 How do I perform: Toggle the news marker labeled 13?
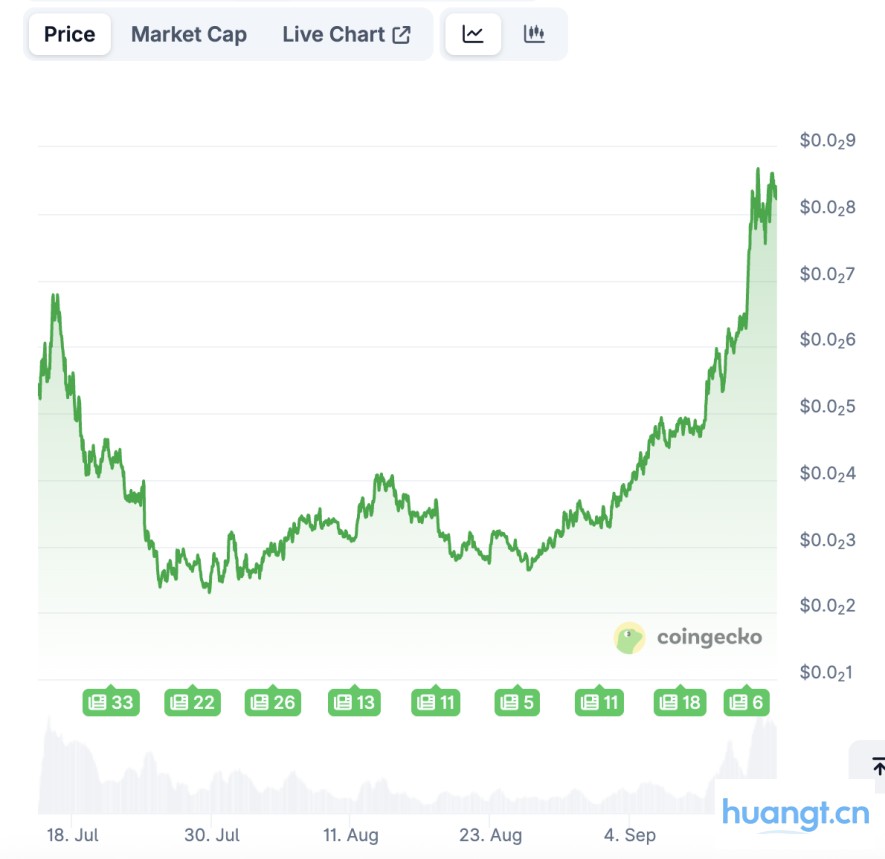352,702
